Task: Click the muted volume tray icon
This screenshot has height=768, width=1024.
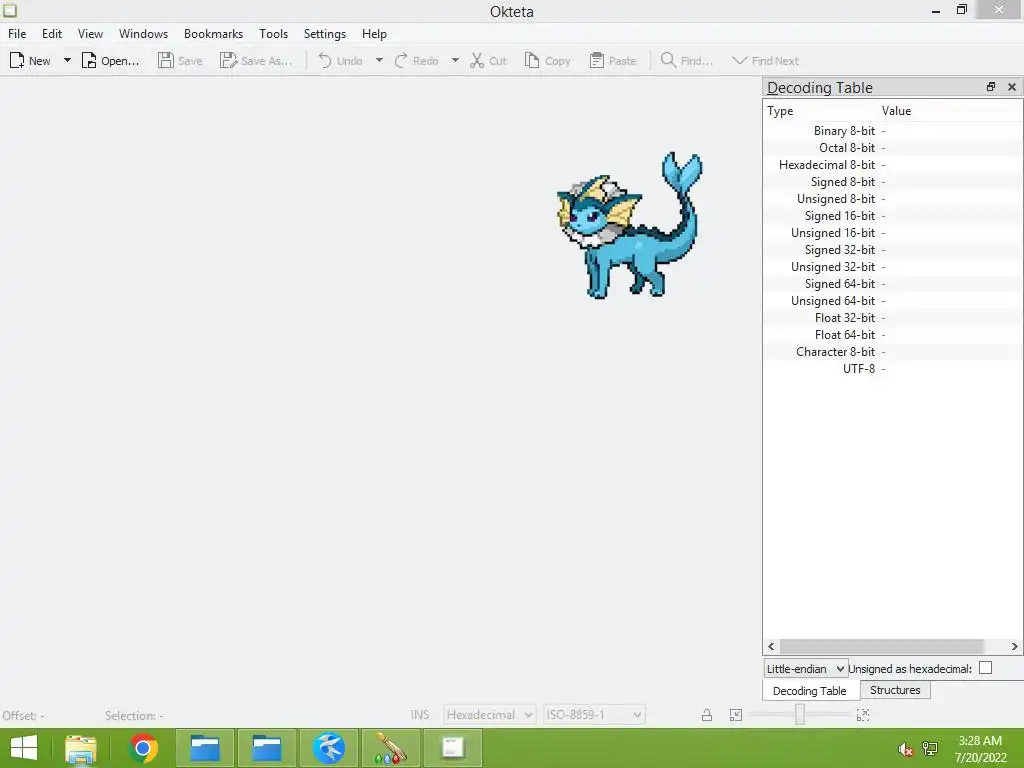Action: (905, 749)
